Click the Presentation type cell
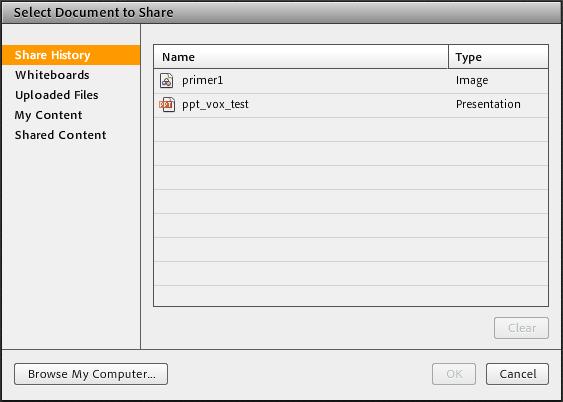The width and height of the screenshot is (563, 402). click(x=488, y=104)
